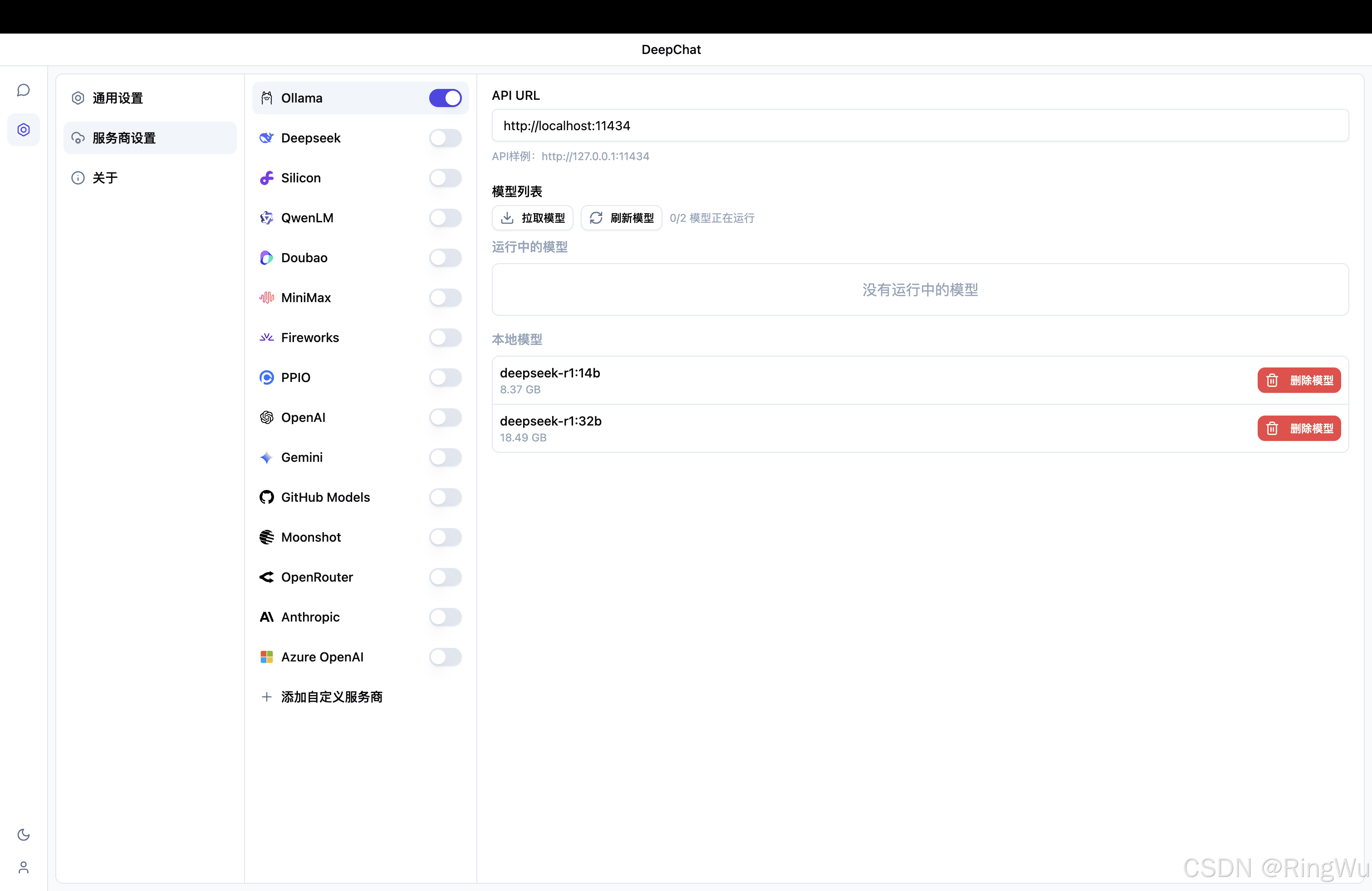This screenshot has height=891, width=1372.
Task: Click the settings icon in left sidebar
Action: click(x=23, y=130)
